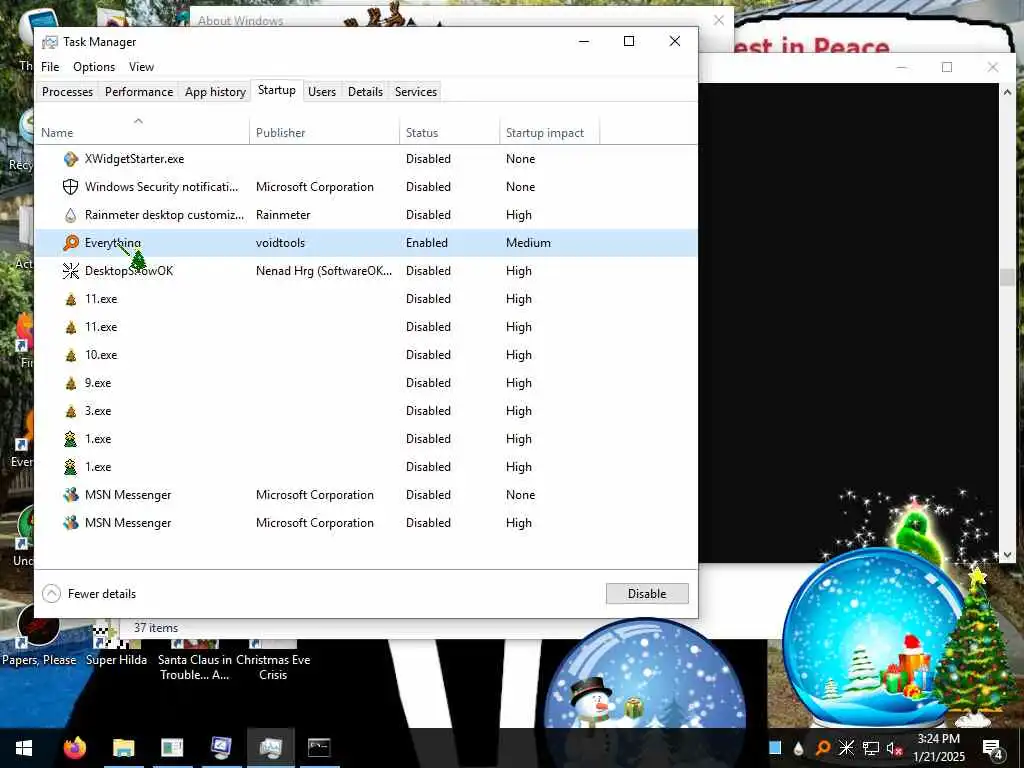The image size is (1024, 768).
Task: Open the network tray icon
Action: click(x=870, y=748)
